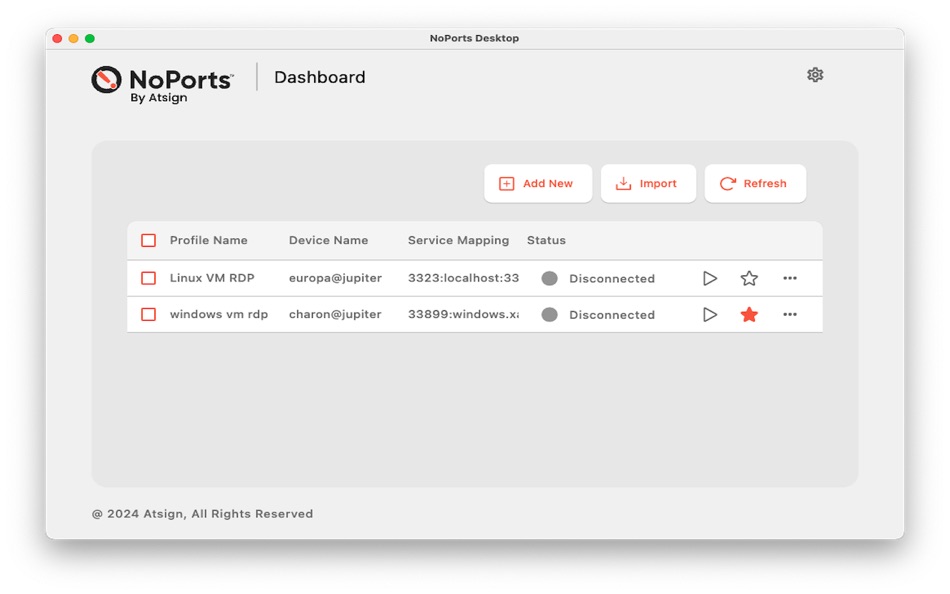
Task: Click the Linux VM RDP disconnected status dot
Action: click(x=550, y=278)
